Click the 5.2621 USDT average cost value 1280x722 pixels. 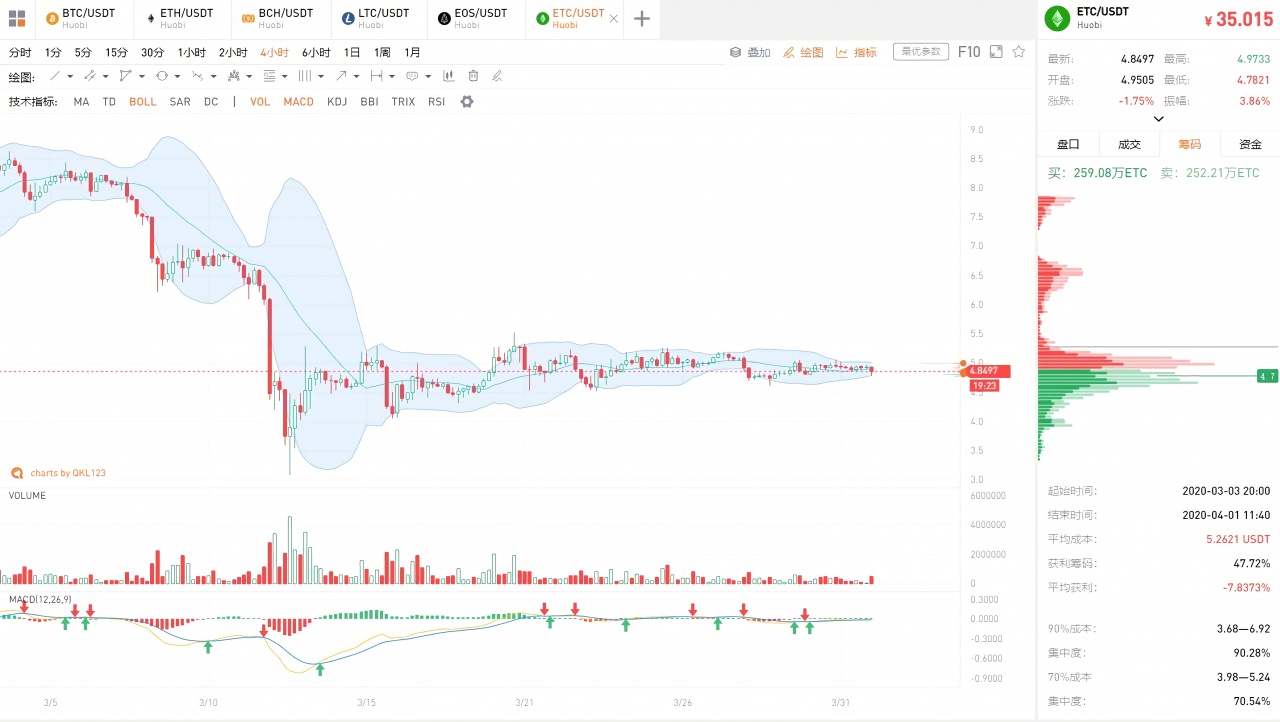point(1238,539)
